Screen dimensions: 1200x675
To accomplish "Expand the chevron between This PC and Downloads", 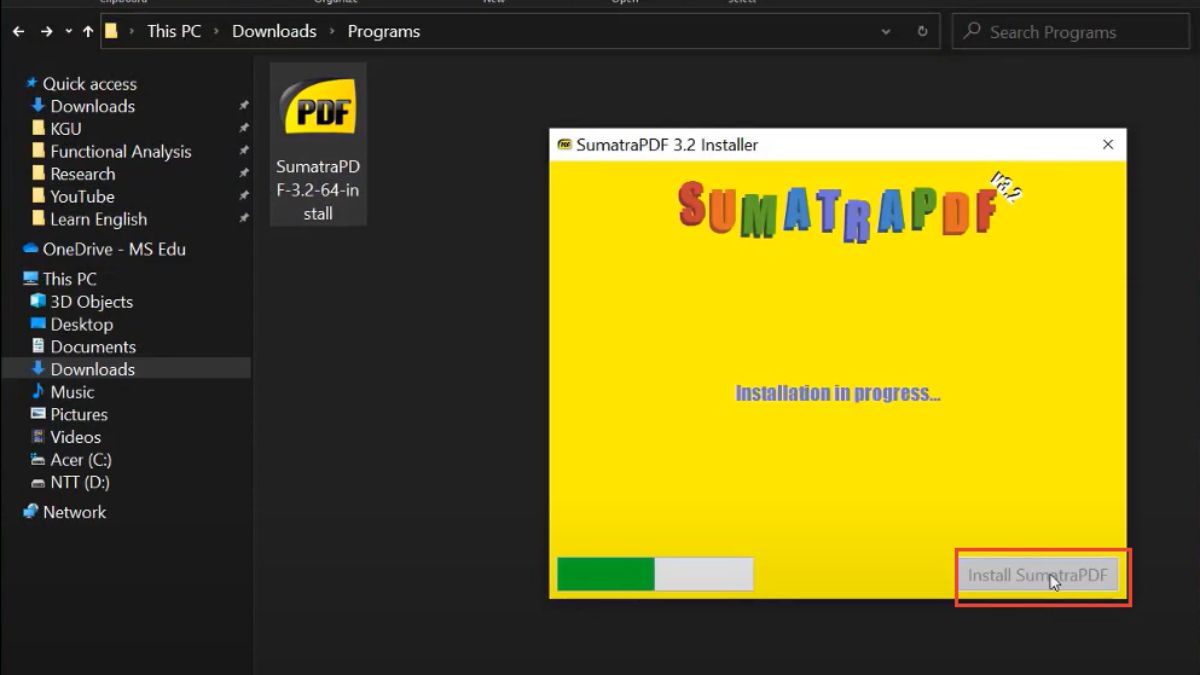I will [217, 32].
